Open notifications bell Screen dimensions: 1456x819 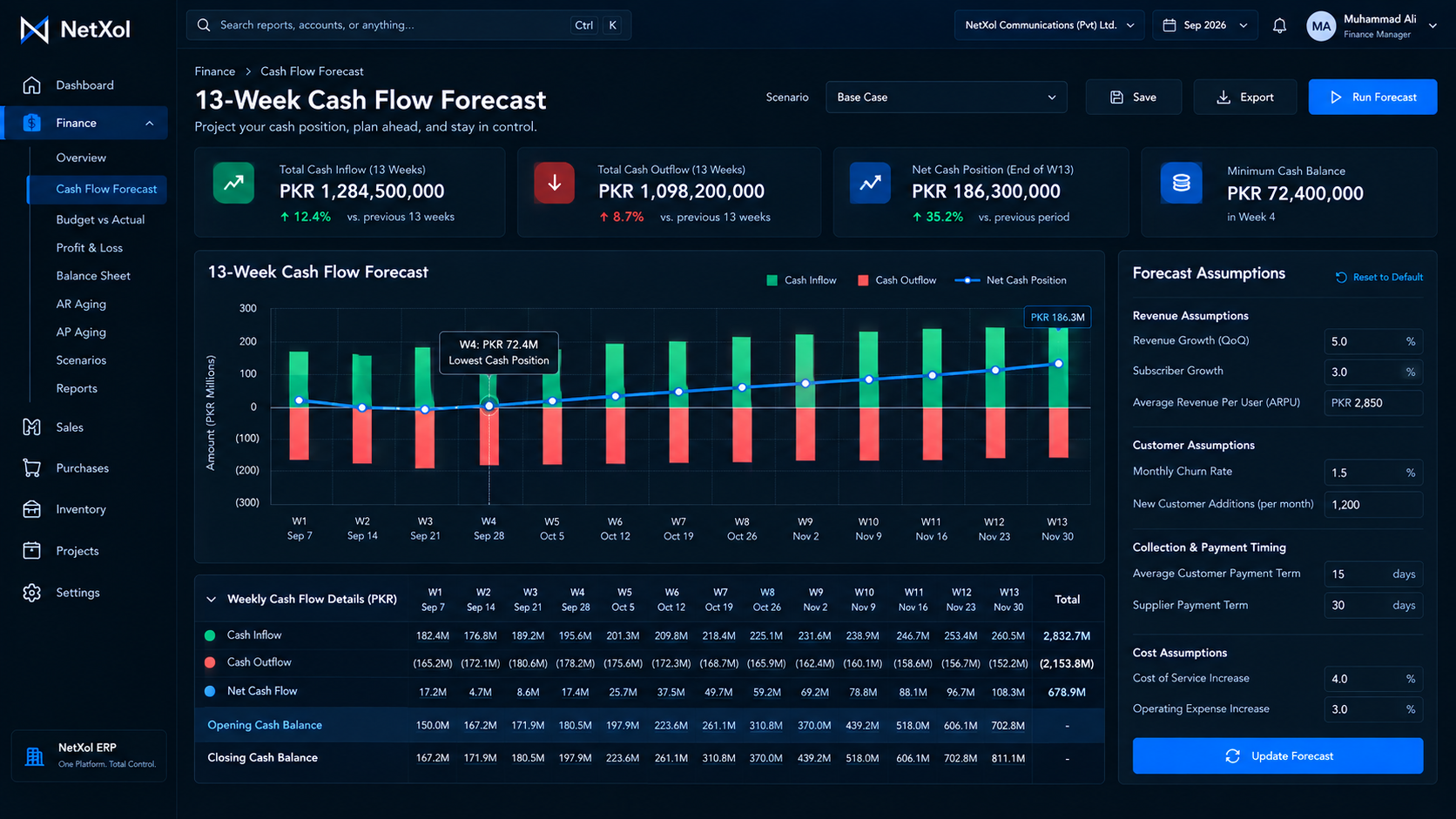coord(1279,26)
